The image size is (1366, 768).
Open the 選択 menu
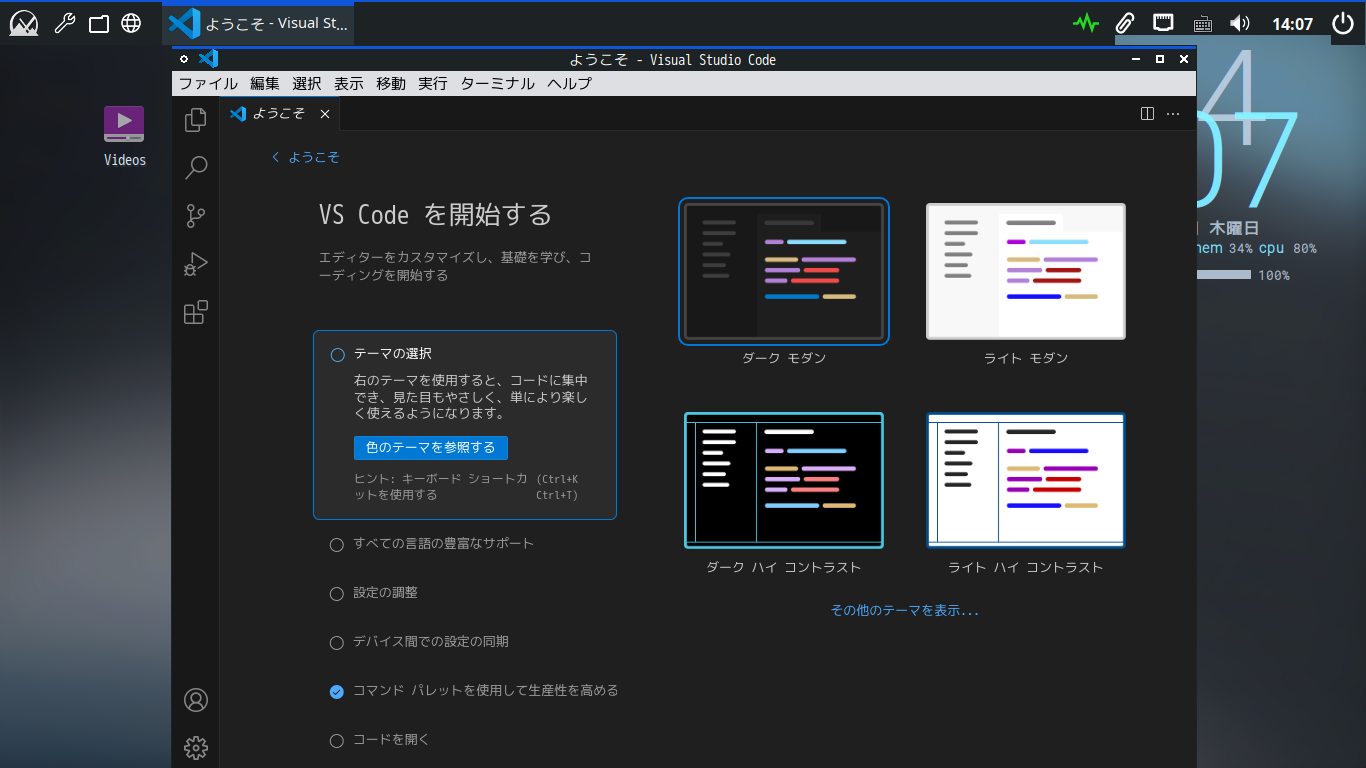307,84
